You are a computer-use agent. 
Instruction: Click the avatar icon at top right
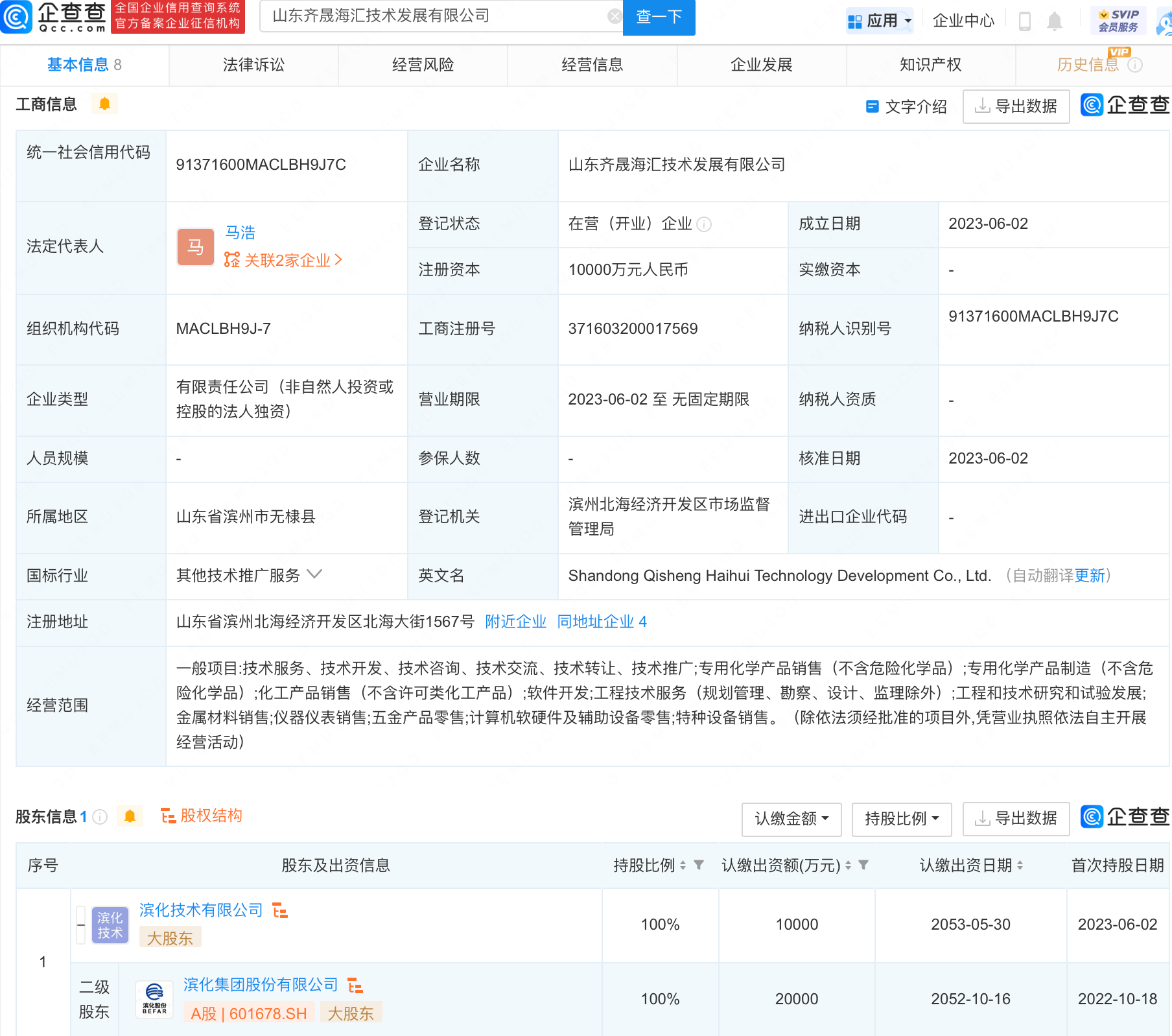[1165, 21]
